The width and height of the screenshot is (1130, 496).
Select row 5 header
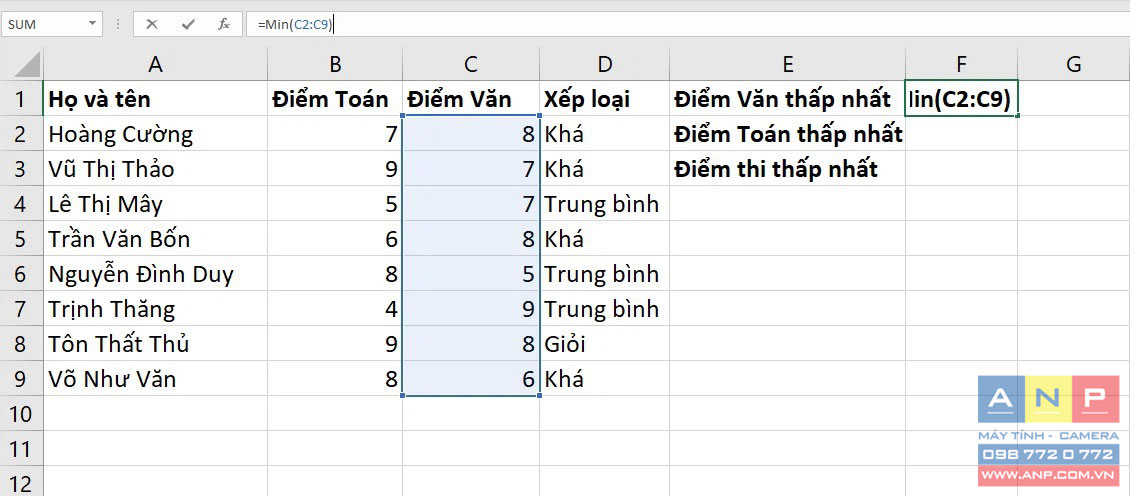pyautogui.click(x=21, y=239)
